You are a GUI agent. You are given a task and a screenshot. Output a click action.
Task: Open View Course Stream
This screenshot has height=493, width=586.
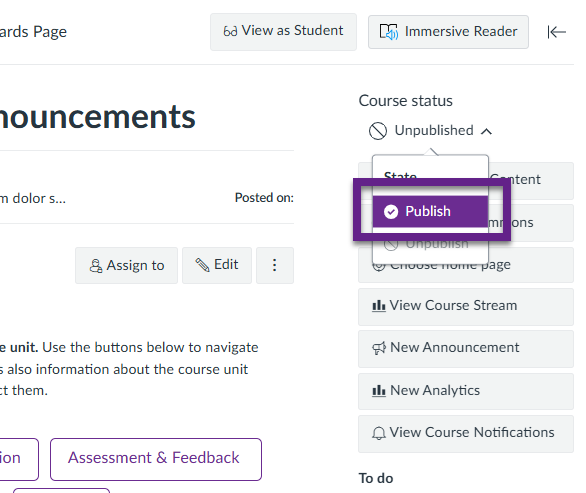click(x=466, y=306)
